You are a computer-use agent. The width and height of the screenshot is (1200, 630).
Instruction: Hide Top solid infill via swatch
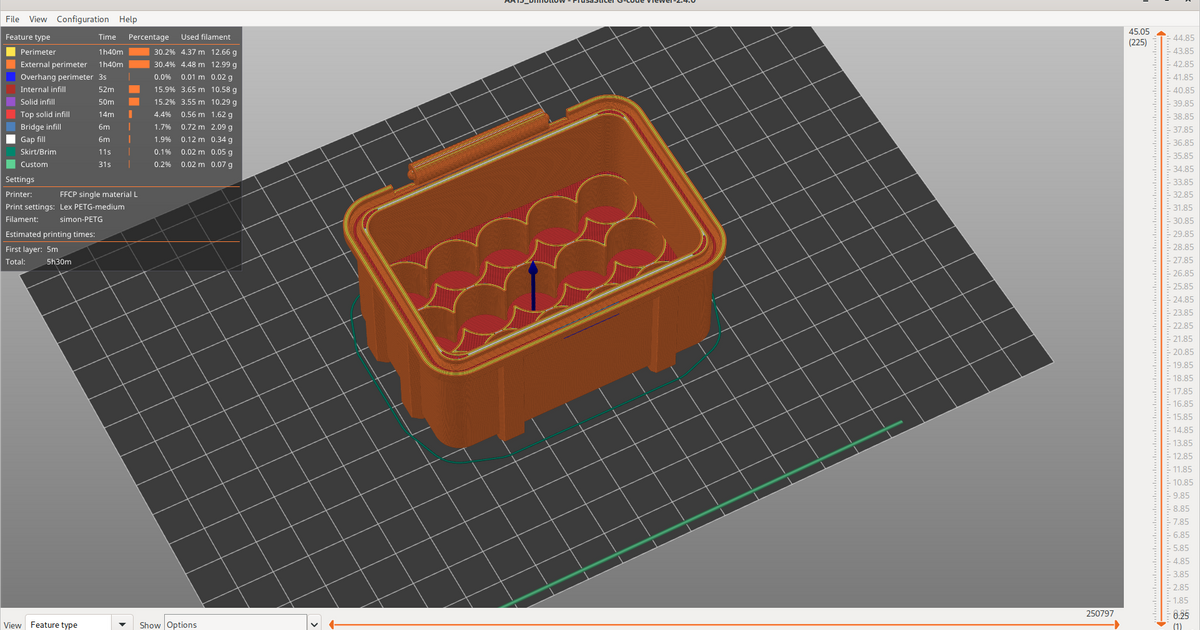tap(11, 114)
